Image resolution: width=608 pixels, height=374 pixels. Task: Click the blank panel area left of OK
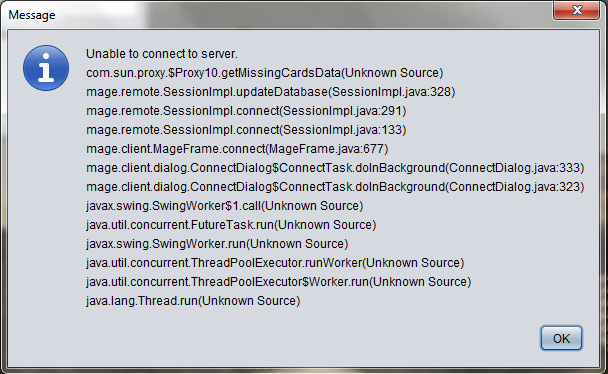[x=271, y=338]
